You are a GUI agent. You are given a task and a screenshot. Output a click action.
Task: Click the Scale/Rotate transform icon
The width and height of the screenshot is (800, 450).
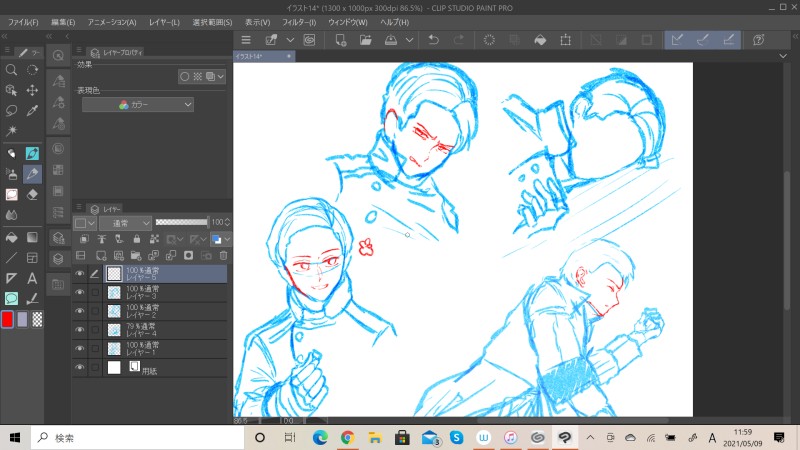click(565, 40)
